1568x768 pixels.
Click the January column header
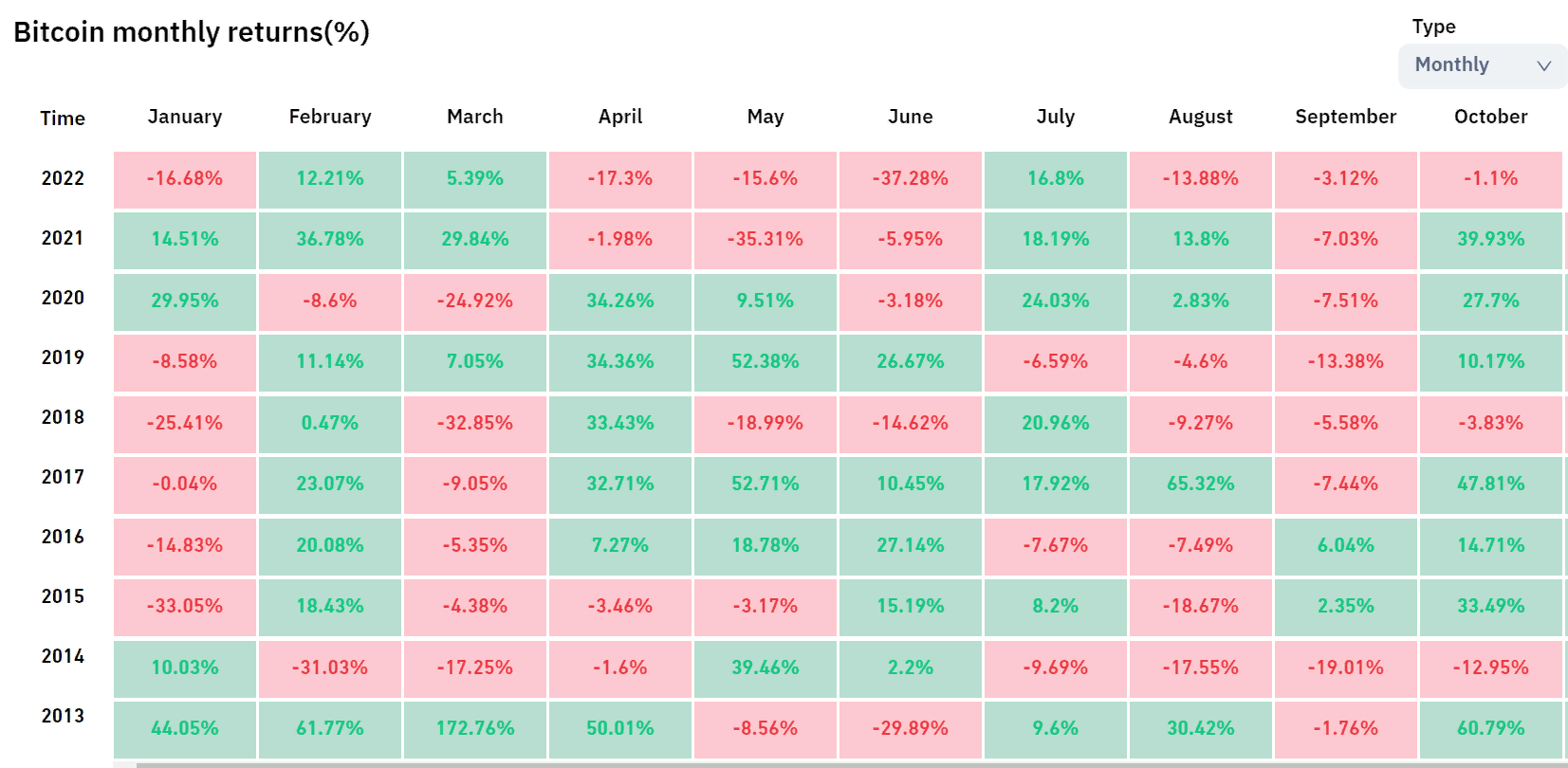click(185, 117)
